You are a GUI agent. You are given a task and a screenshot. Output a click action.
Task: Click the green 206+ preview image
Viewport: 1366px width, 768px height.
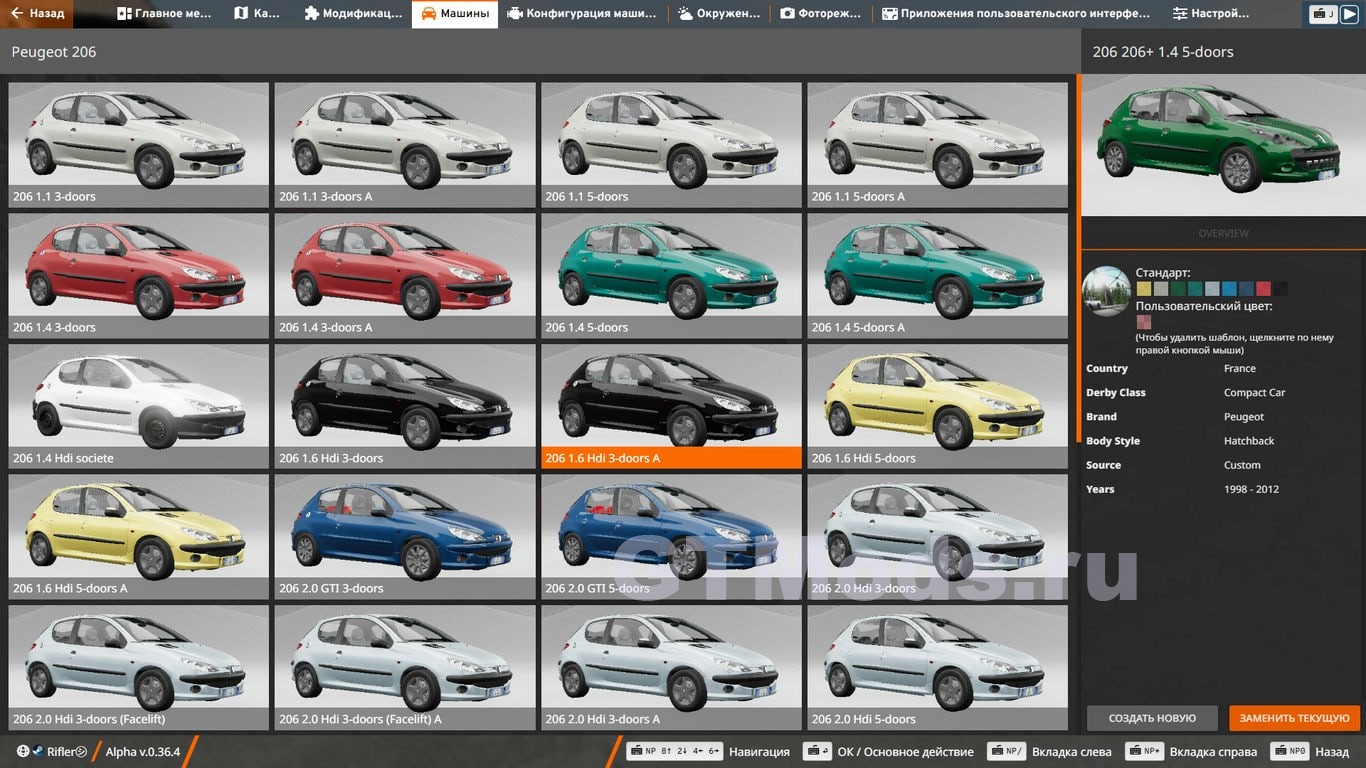tap(1223, 145)
